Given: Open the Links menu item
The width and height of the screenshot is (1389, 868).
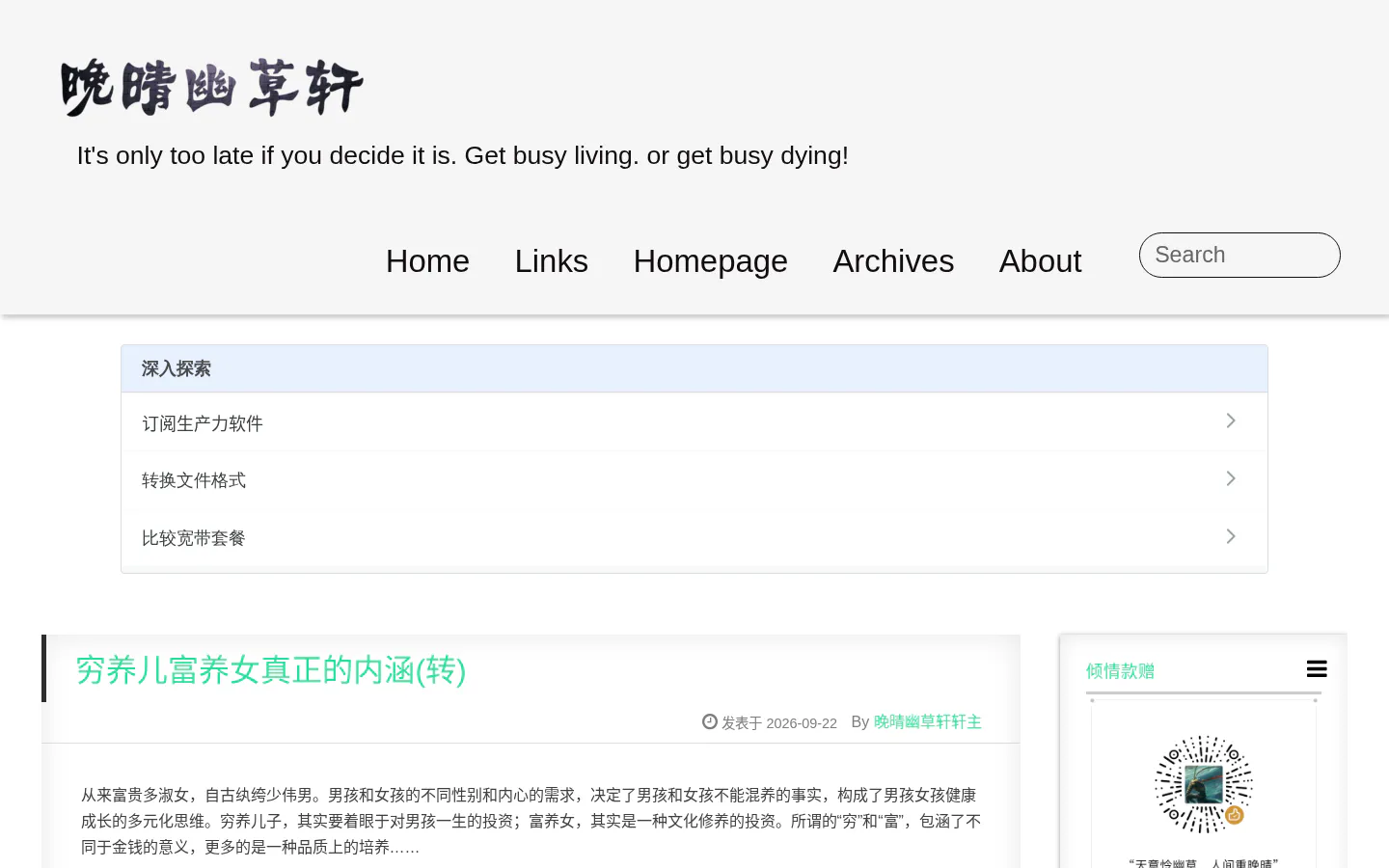Looking at the screenshot, I should coord(551,261).
